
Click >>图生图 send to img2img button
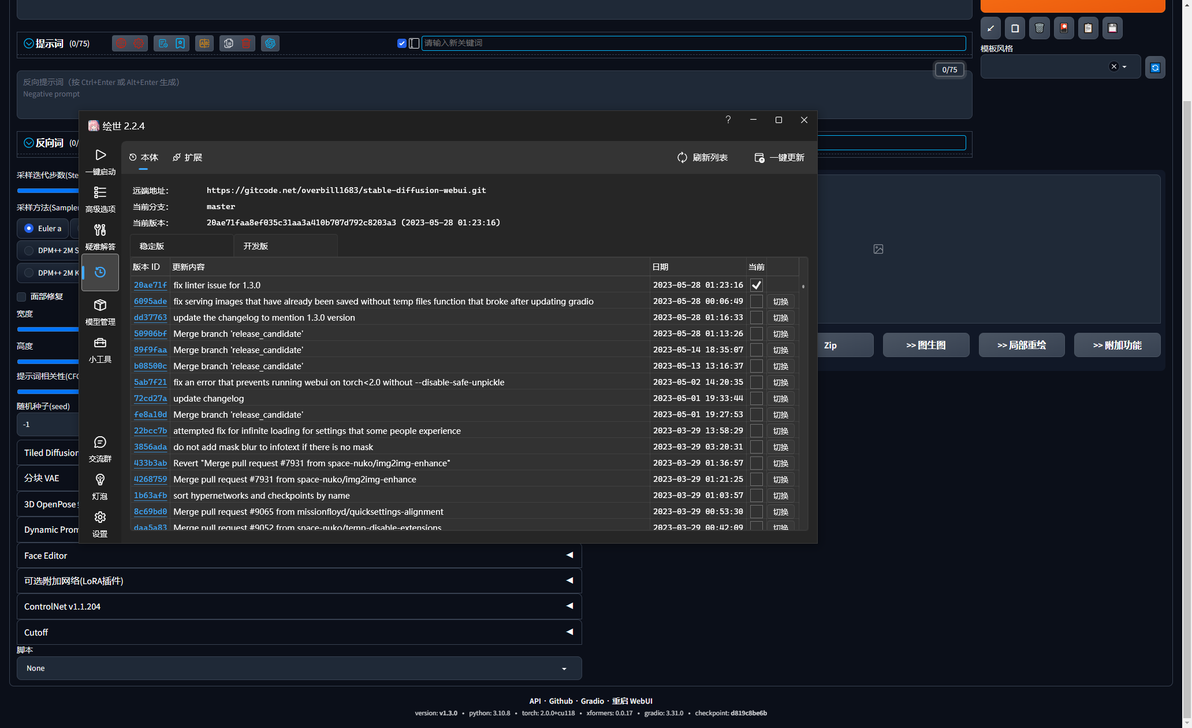[x=926, y=345]
